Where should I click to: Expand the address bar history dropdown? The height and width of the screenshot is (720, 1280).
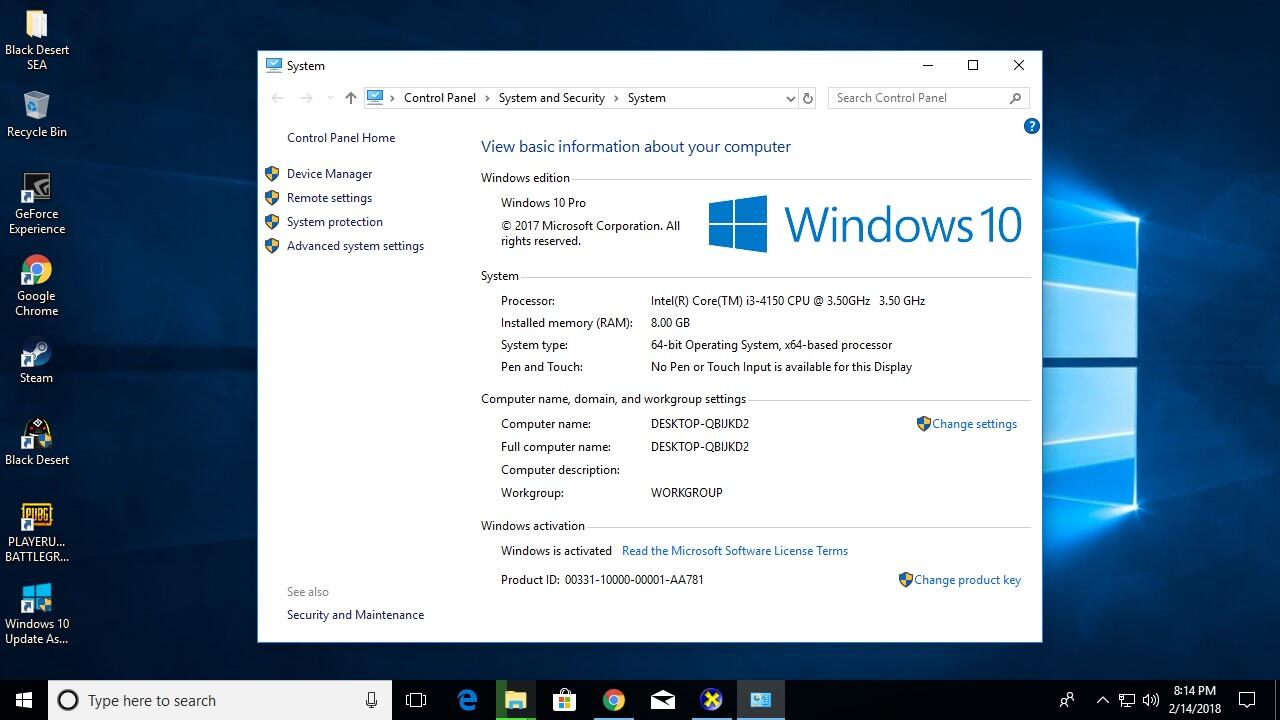[790, 98]
